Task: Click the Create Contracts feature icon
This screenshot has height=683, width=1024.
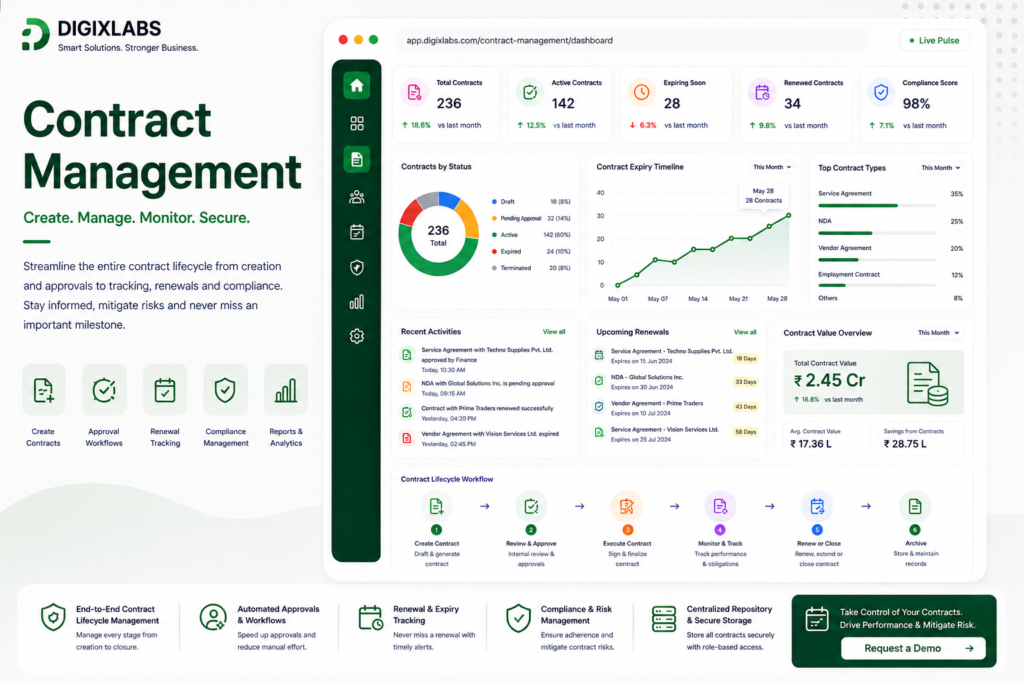Action: click(x=44, y=390)
